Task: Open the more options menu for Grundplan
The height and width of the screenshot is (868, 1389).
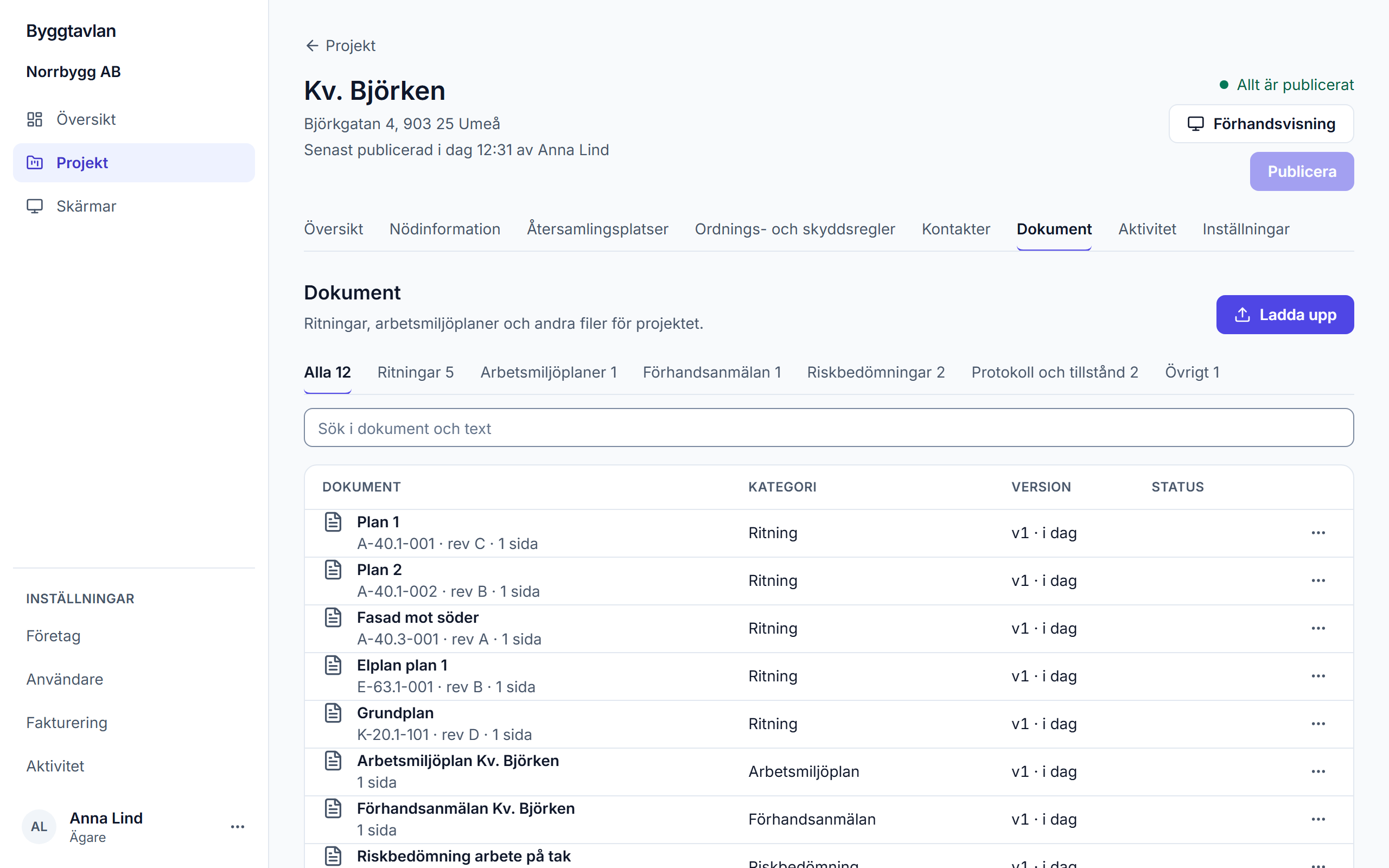Action: 1318,723
